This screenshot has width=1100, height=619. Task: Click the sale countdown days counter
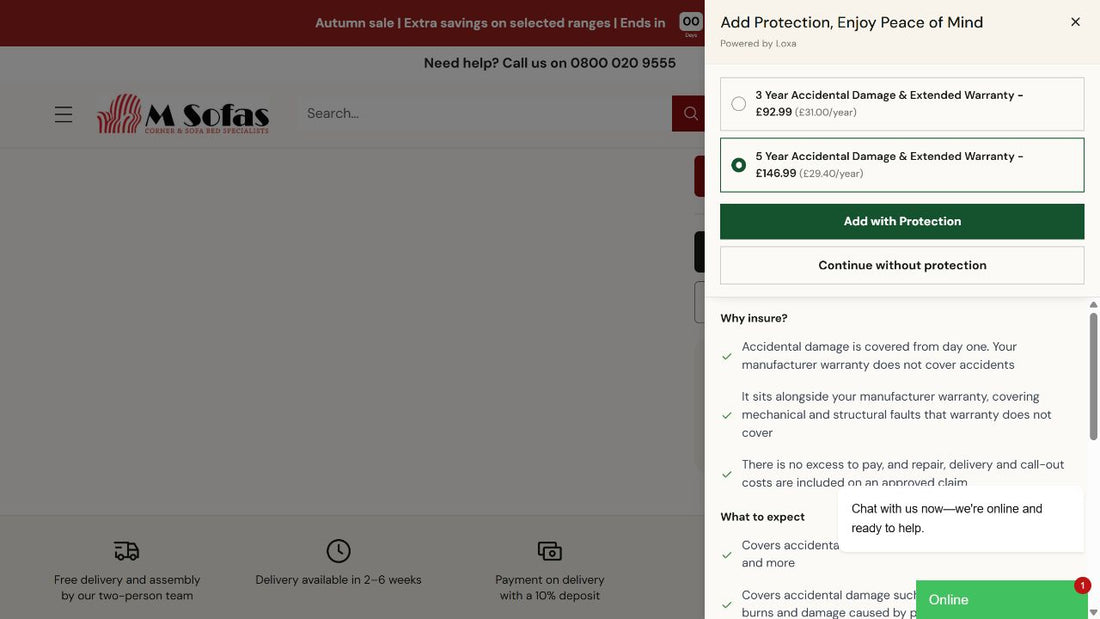691,25
